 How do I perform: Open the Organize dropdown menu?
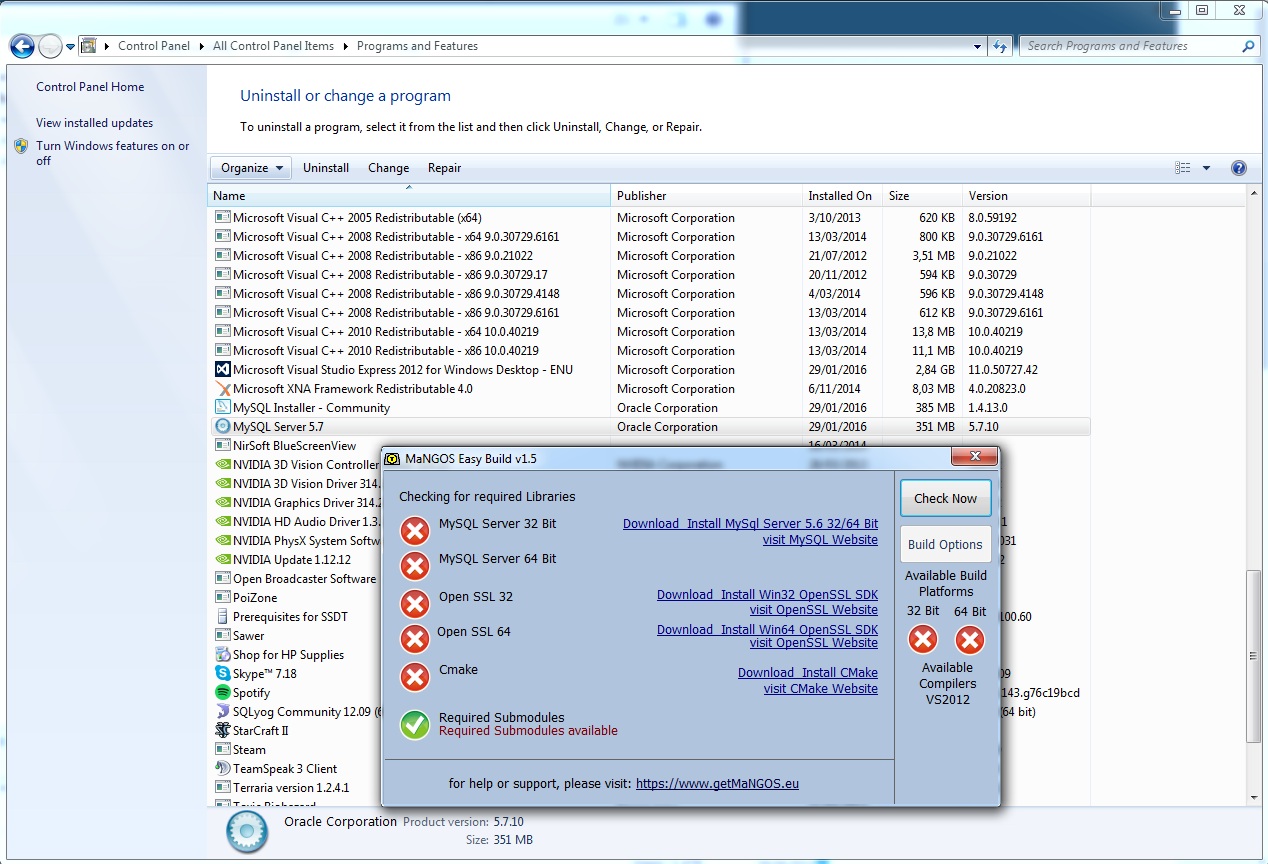pos(251,168)
